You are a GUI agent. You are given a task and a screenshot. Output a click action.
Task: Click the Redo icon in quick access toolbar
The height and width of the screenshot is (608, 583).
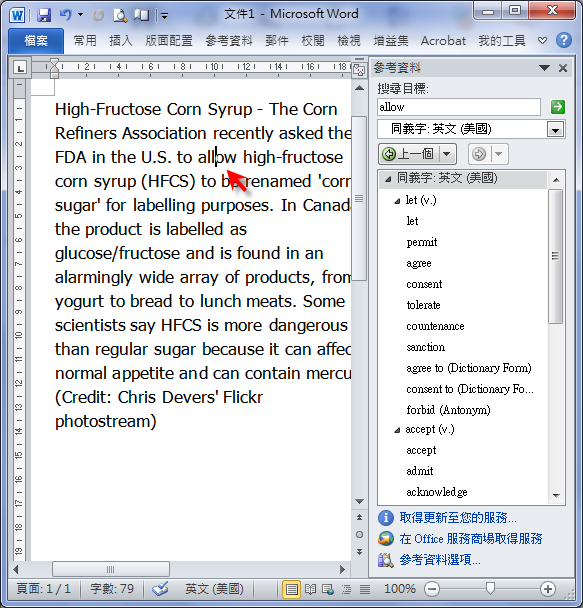(x=98, y=15)
